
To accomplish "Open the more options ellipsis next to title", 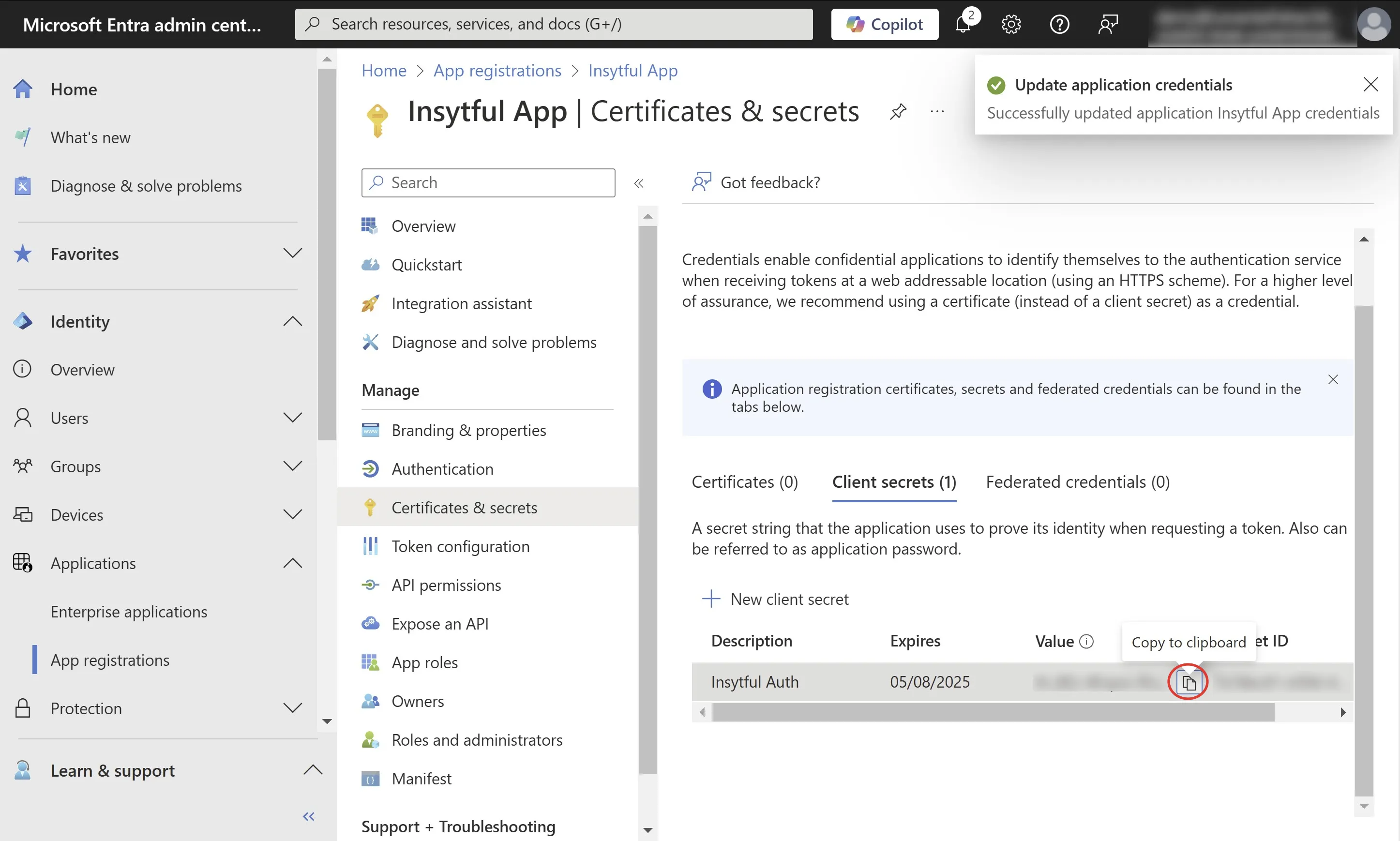I will point(937,112).
